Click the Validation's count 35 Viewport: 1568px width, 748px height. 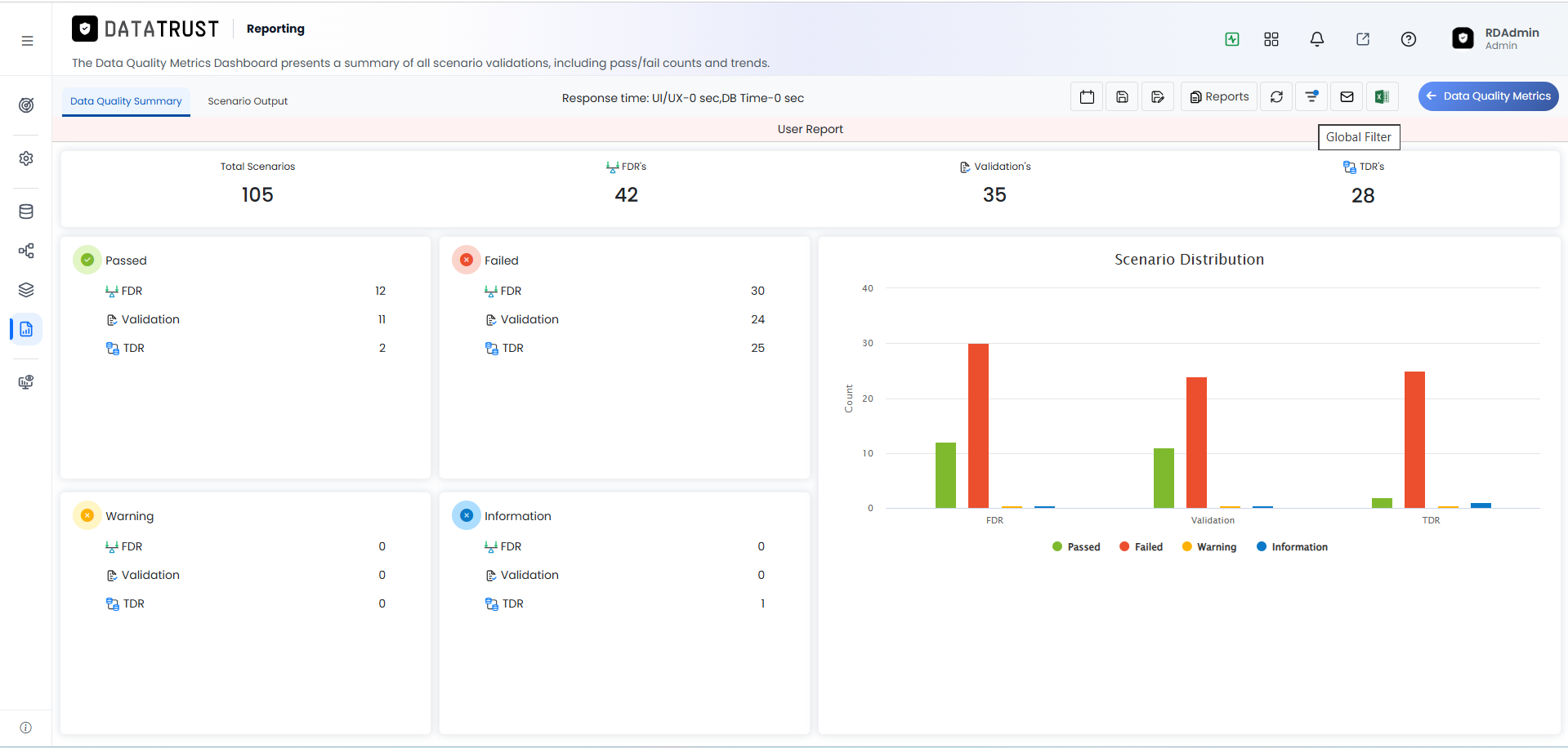pos(994,194)
